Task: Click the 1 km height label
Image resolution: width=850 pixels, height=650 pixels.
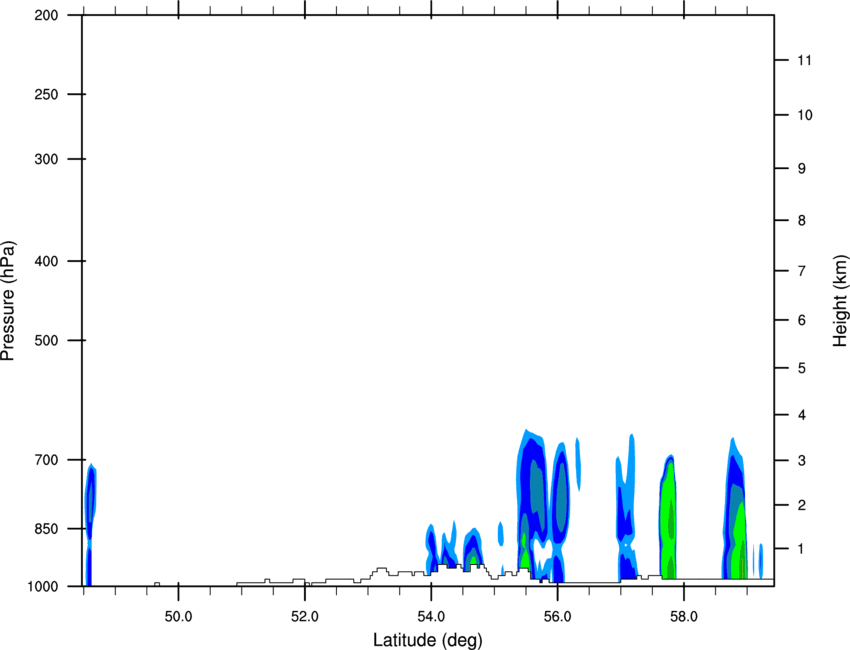Action: click(x=802, y=549)
